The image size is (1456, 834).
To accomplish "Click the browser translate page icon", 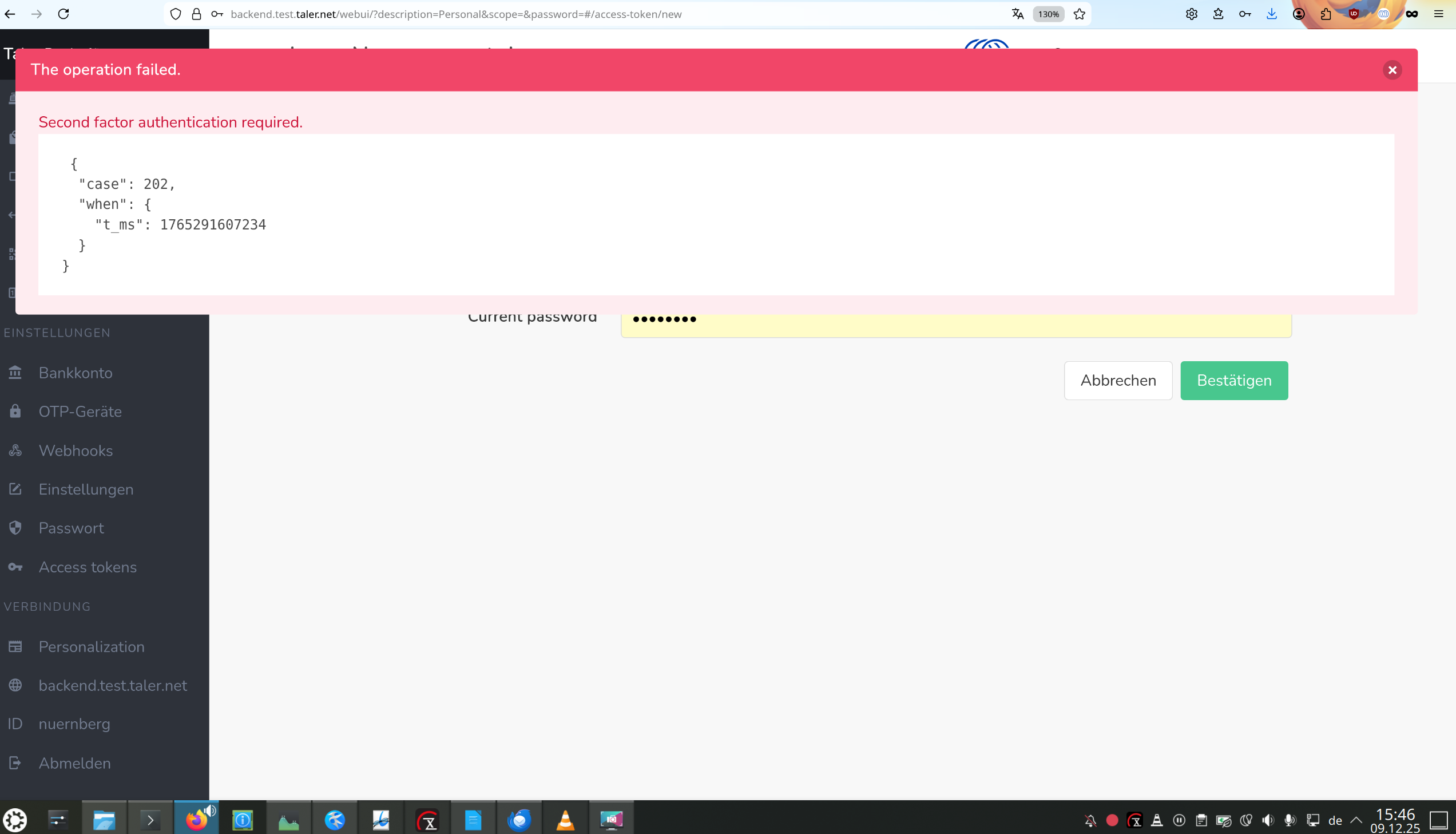I will 1017,14.
